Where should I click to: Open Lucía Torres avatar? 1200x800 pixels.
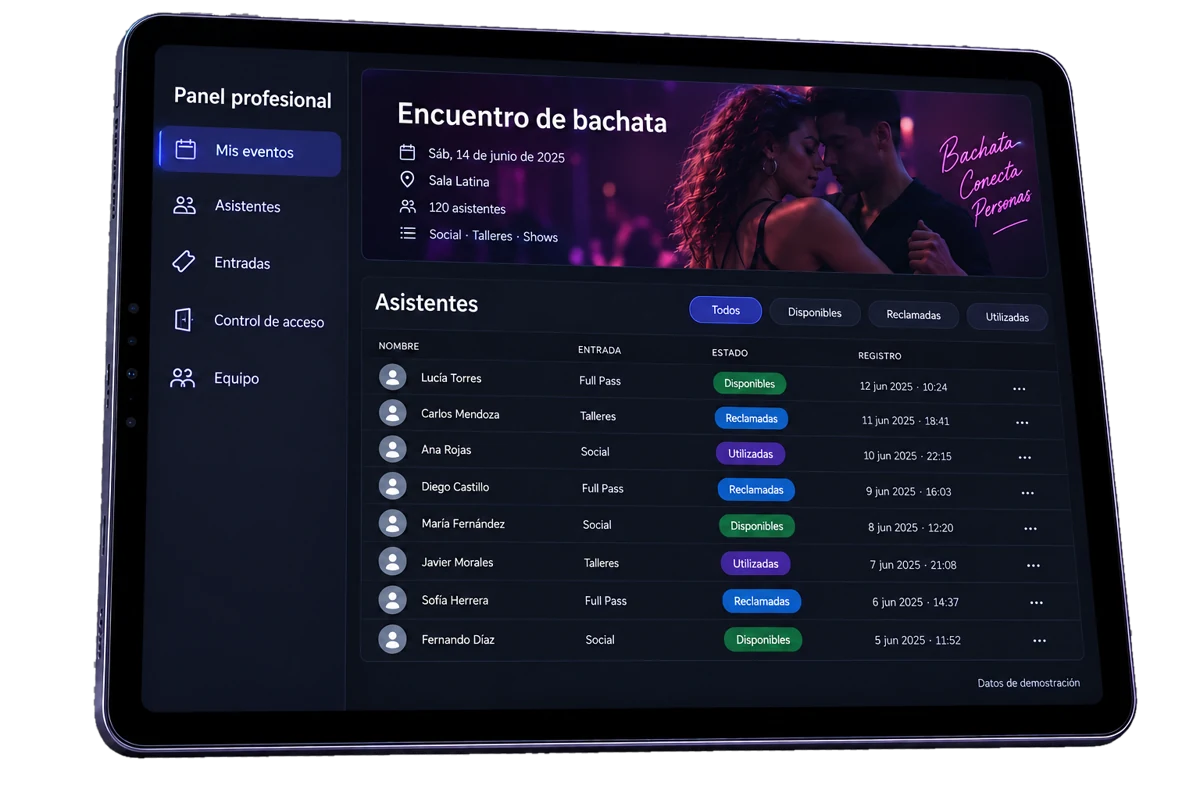tap(392, 377)
